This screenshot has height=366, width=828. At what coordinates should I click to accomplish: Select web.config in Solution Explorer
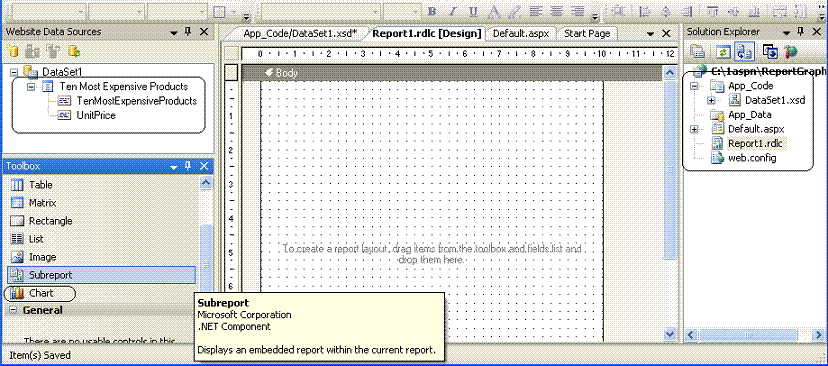coord(752,158)
